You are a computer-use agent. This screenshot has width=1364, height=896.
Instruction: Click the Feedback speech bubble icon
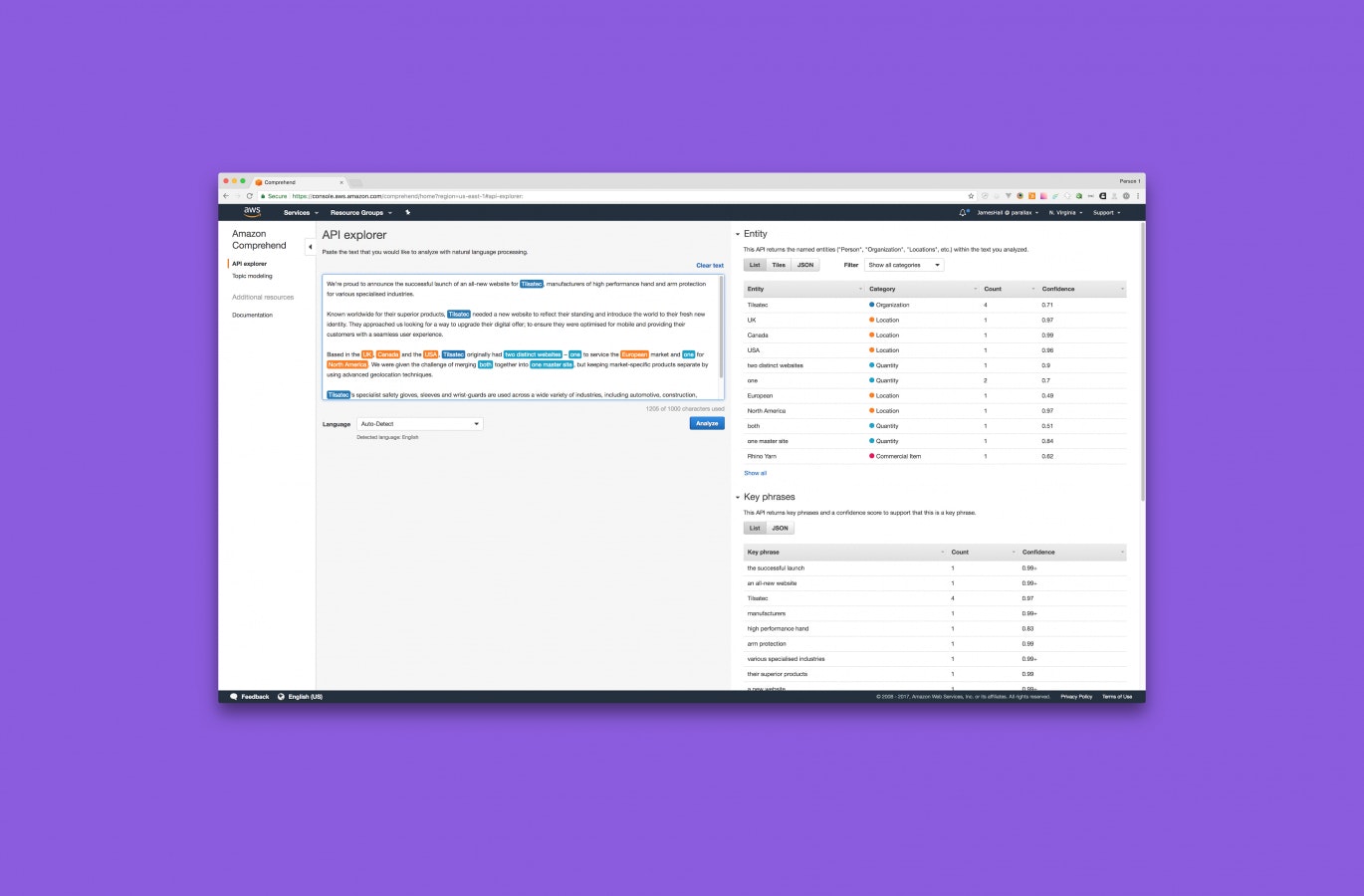[234, 697]
